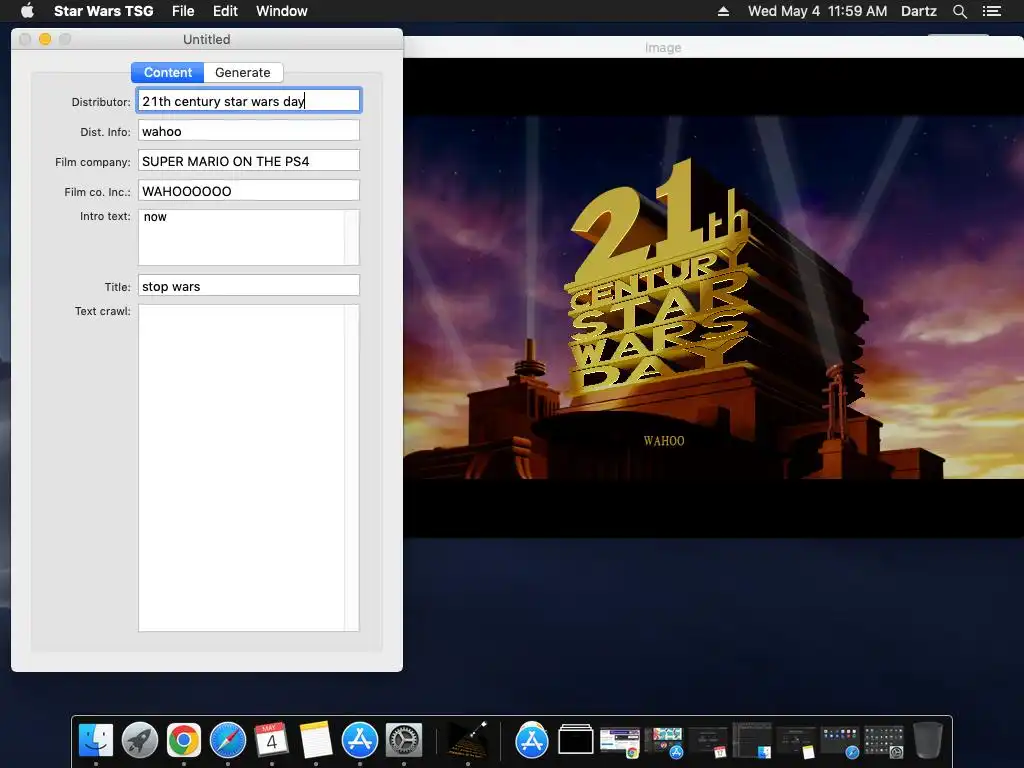
Task: Click the Star Wars TSG app dock icon
Action: [x=468, y=740]
